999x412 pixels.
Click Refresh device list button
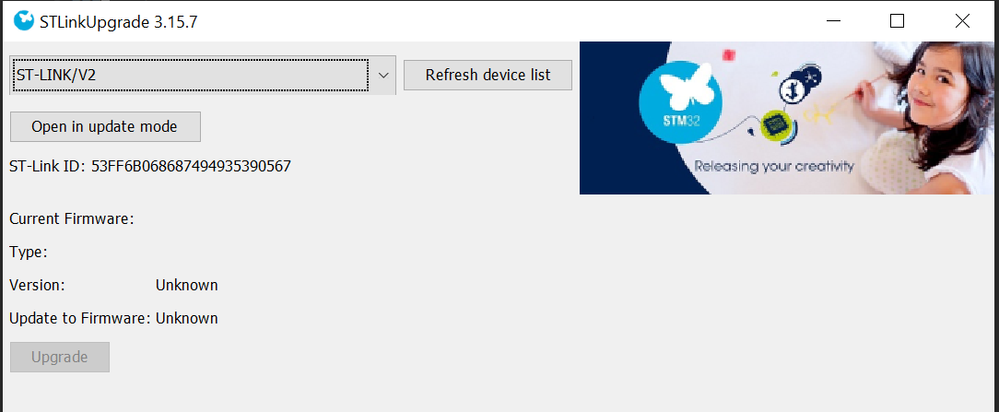pos(488,75)
